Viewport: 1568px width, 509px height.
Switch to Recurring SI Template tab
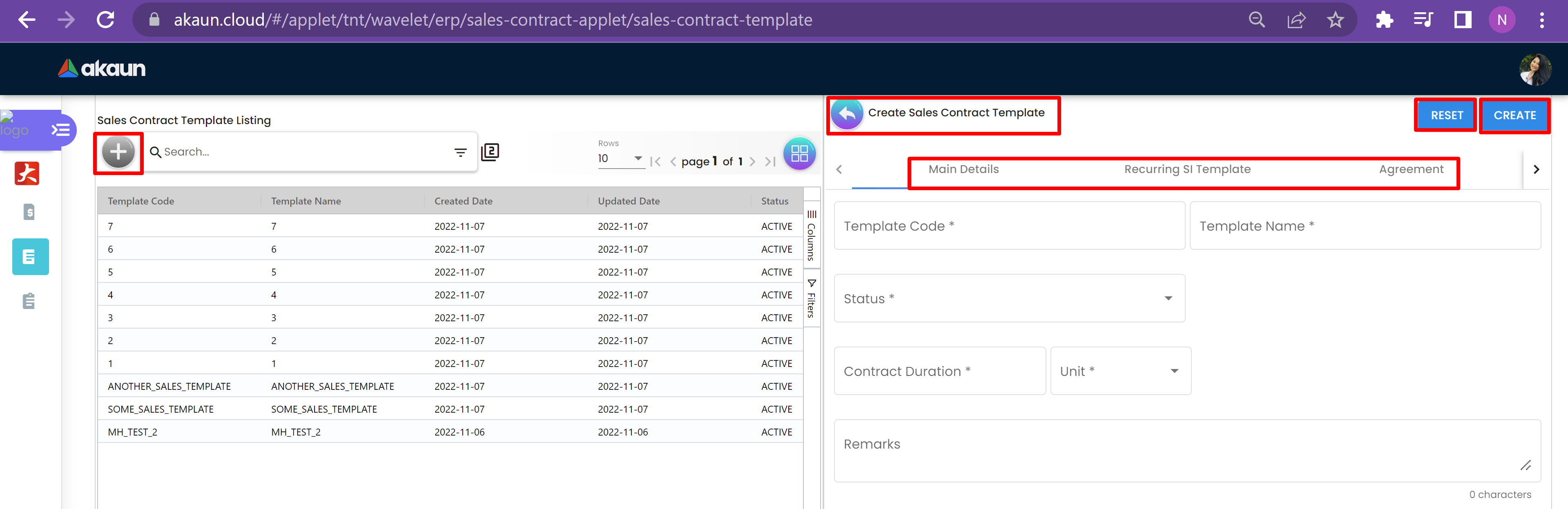pyautogui.click(x=1187, y=170)
